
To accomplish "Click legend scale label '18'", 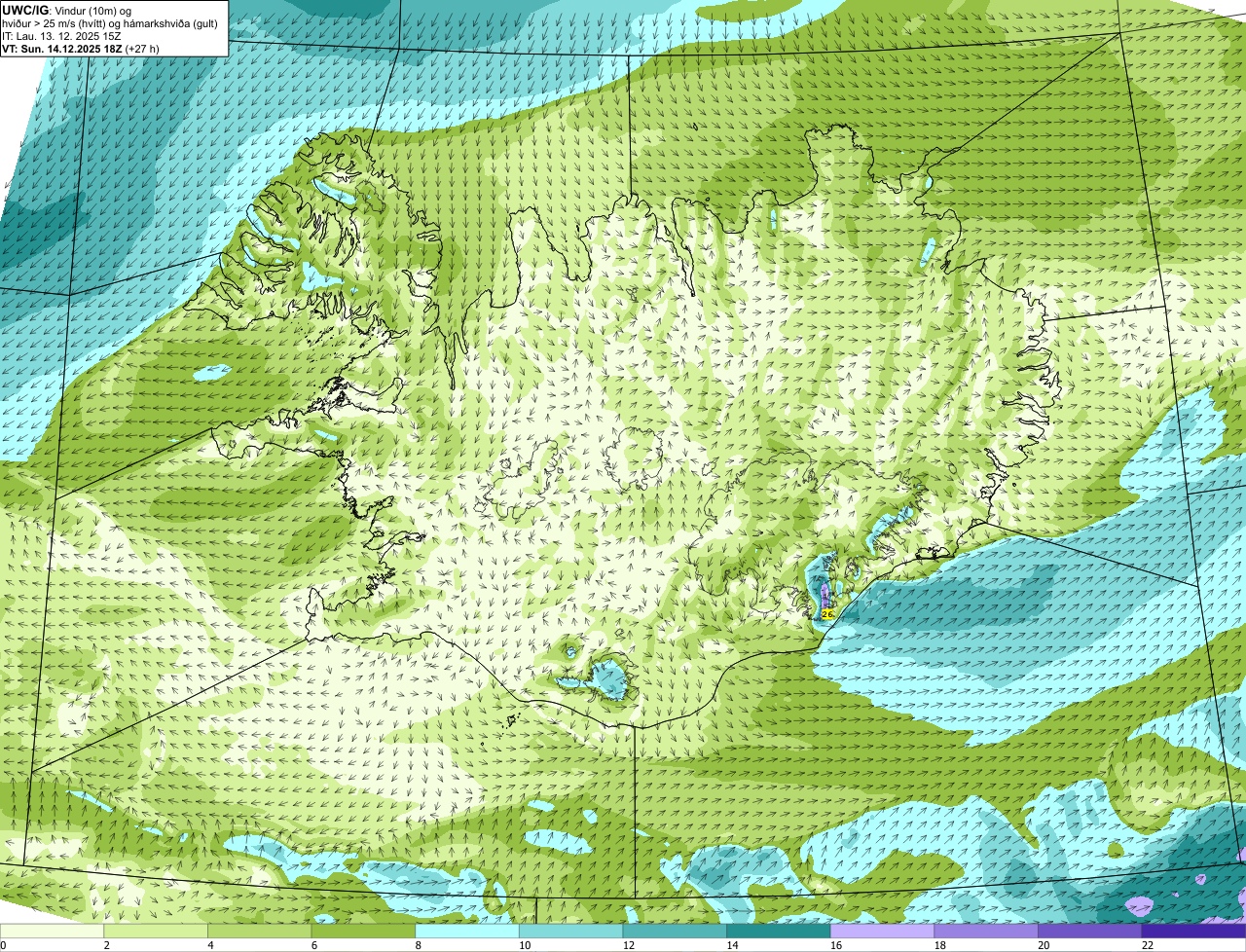I will pos(940,945).
